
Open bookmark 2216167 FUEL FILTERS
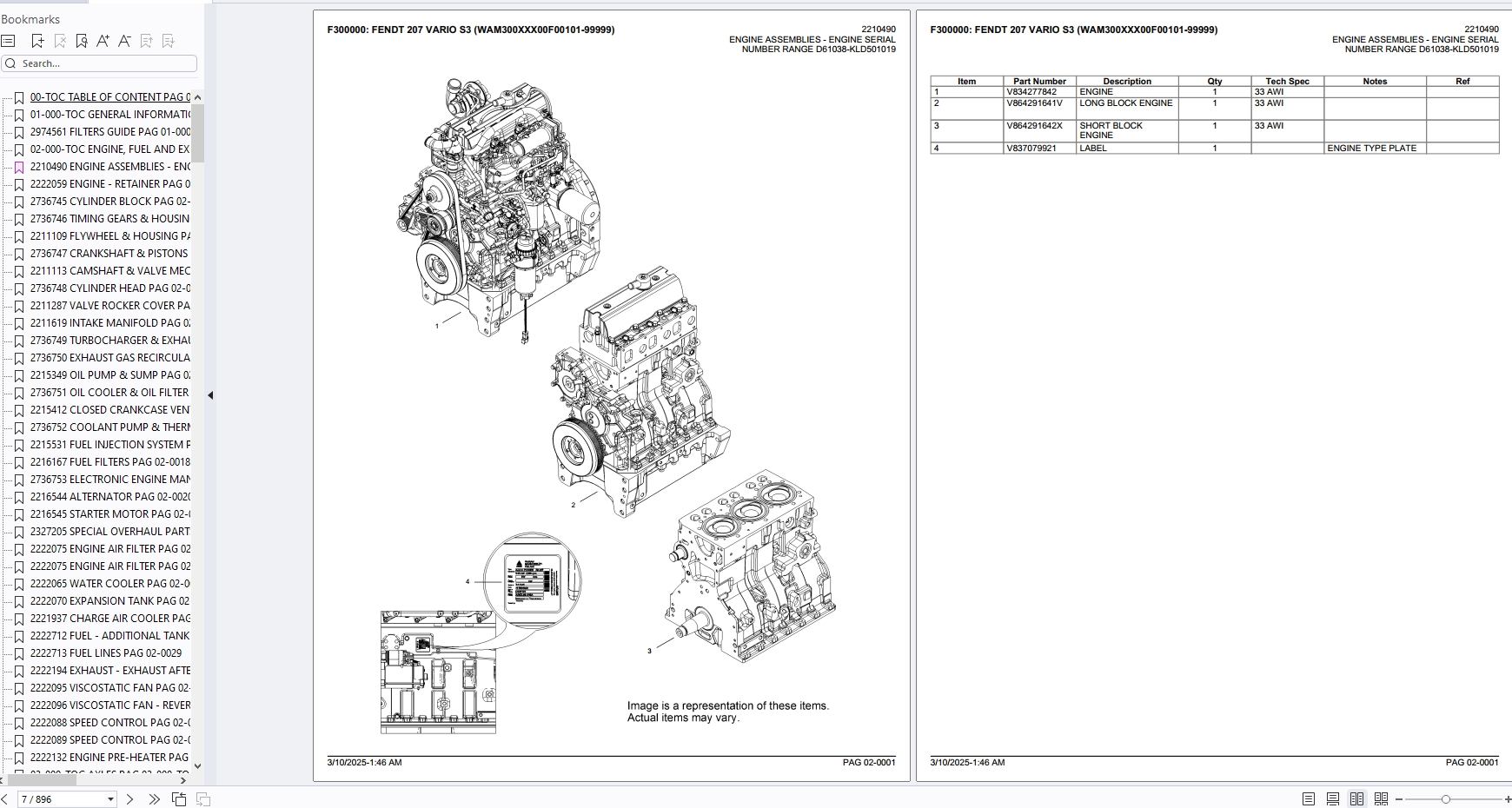[x=109, y=462]
